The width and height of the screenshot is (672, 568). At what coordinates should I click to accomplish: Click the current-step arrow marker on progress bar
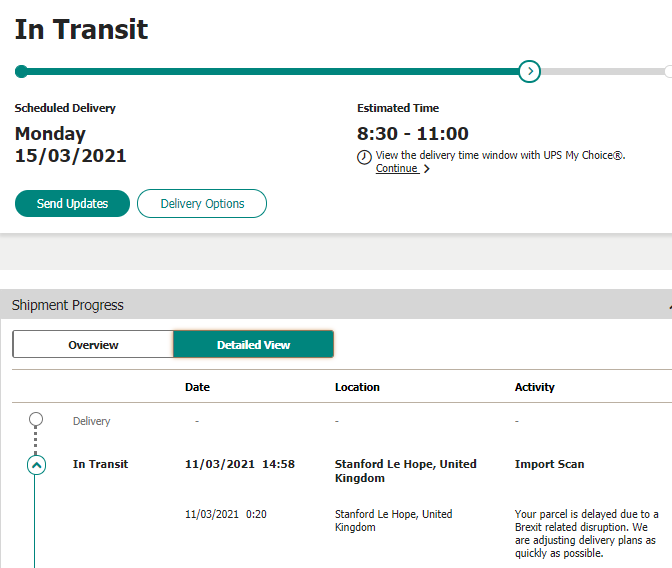(x=530, y=71)
